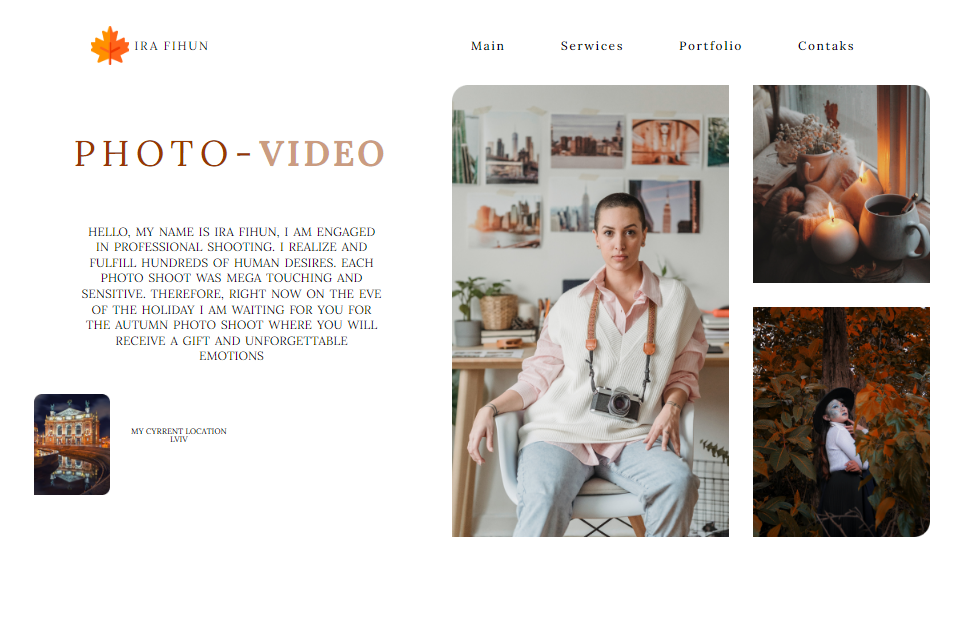This screenshot has height=642, width=960.
Task: Click the IRA FIHUN brand name
Action: (171, 46)
